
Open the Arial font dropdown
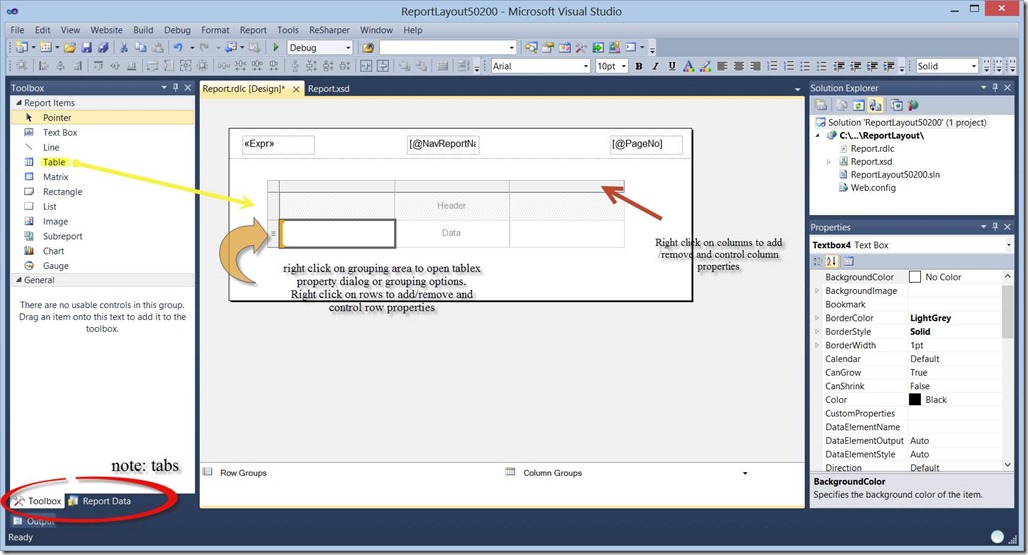(x=585, y=66)
